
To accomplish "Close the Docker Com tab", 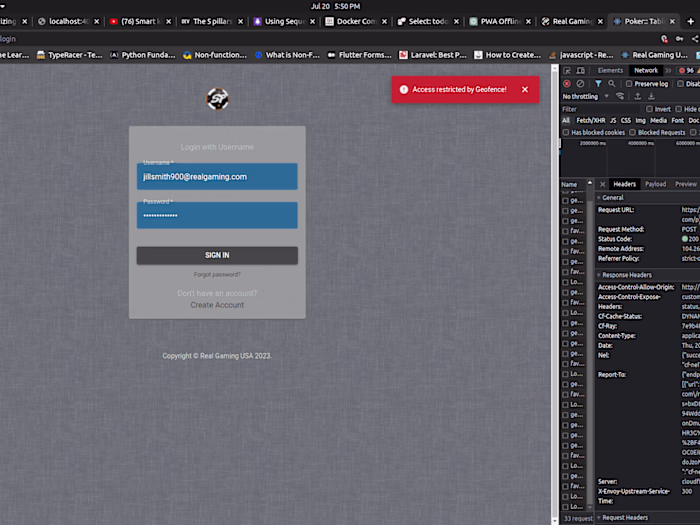I will 384,21.
